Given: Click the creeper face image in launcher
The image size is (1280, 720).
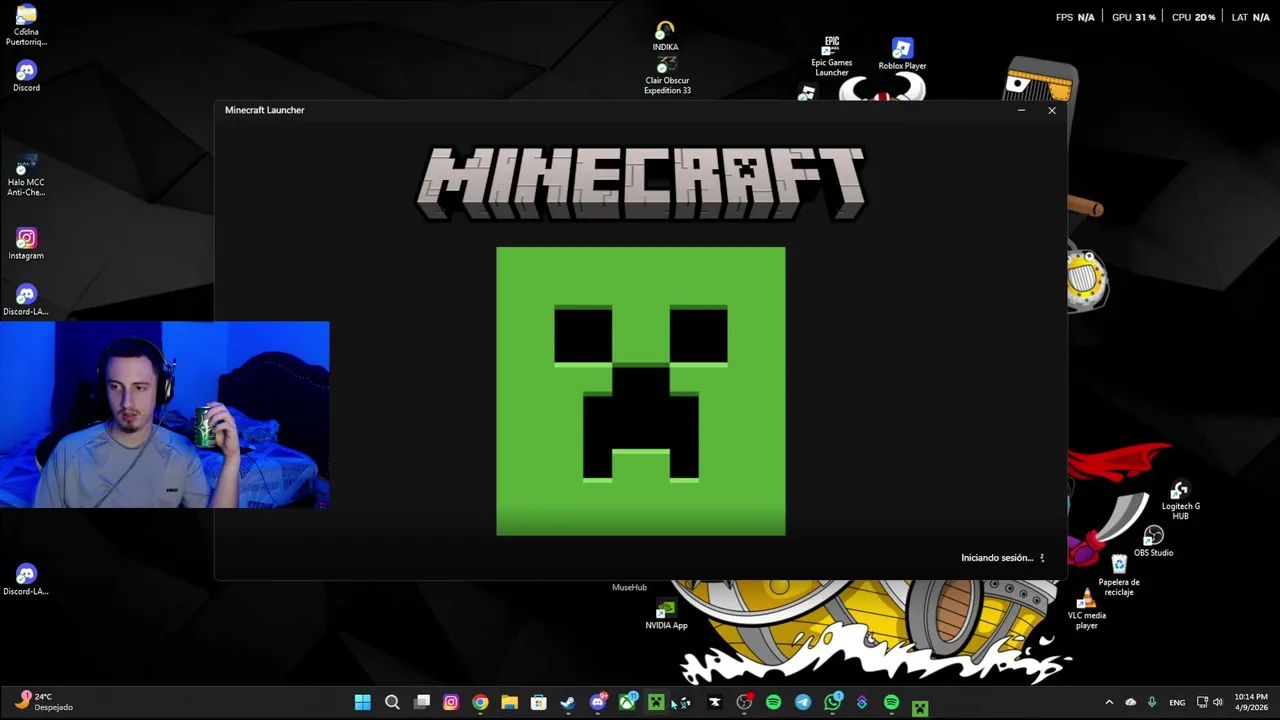Looking at the screenshot, I should (x=641, y=391).
